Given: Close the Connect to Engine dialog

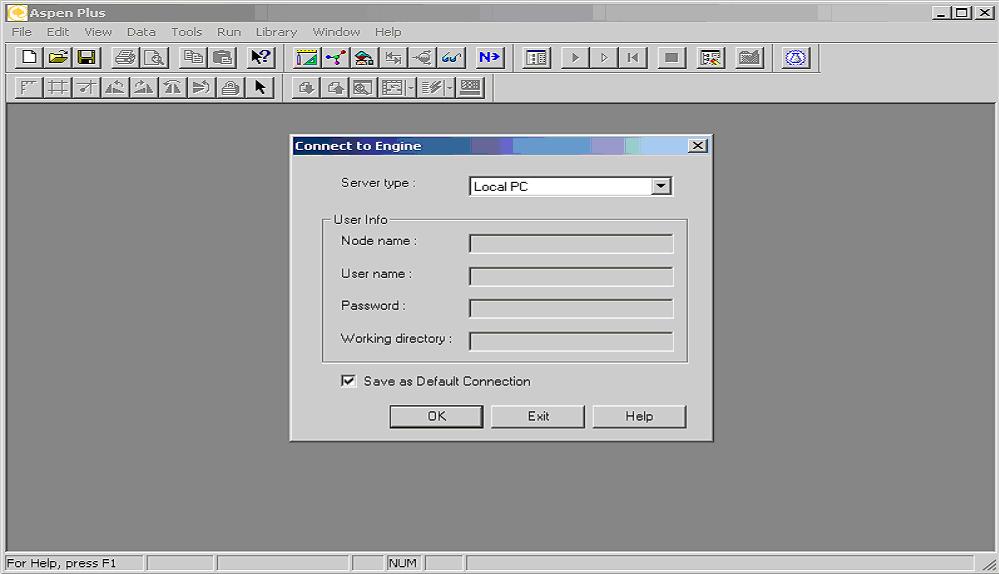Looking at the screenshot, I should (x=698, y=146).
